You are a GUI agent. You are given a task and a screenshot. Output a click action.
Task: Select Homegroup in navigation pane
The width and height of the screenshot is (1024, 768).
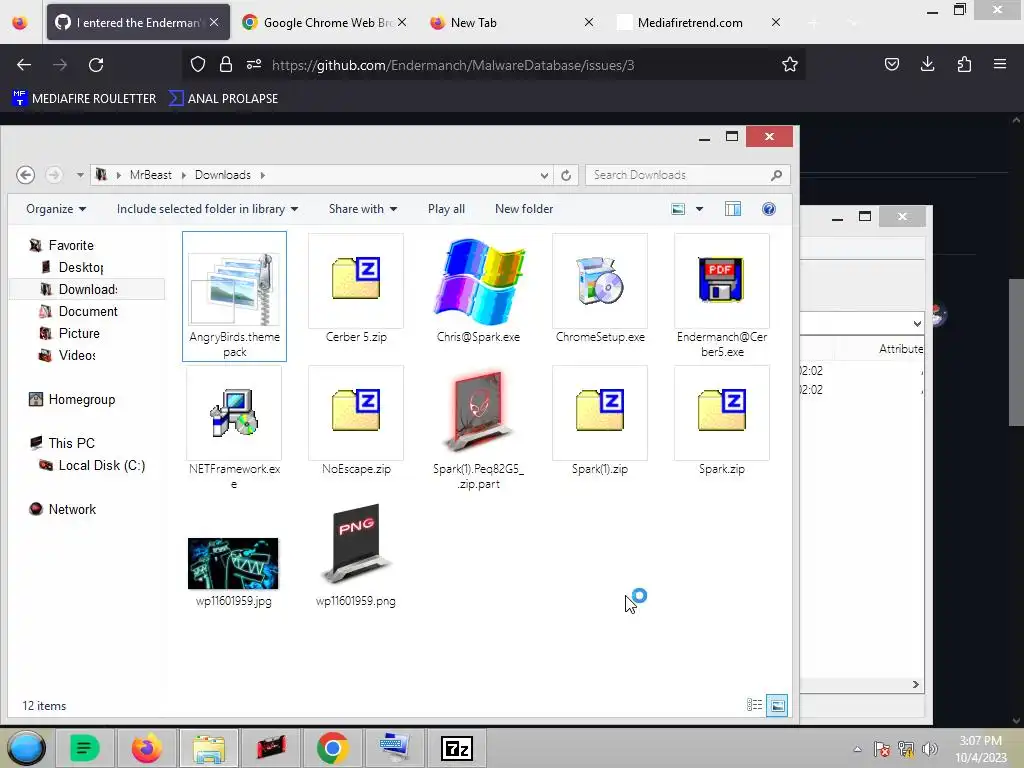[x=72, y=400]
